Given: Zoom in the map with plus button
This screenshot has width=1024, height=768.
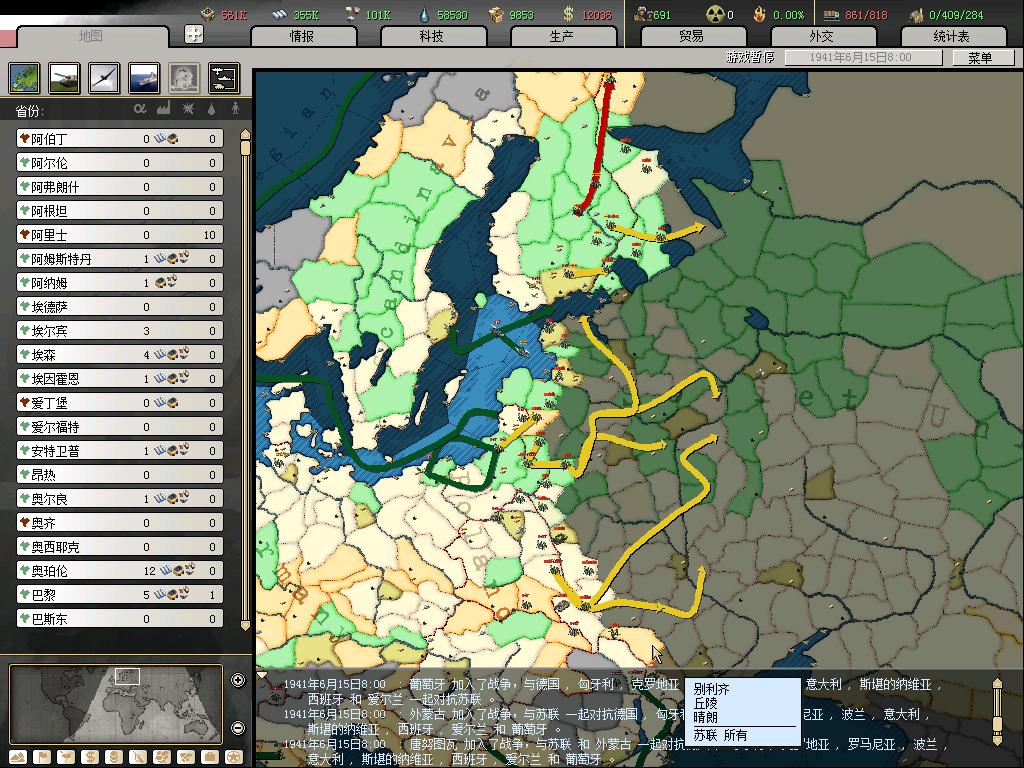Looking at the screenshot, I should click(238, 681).
